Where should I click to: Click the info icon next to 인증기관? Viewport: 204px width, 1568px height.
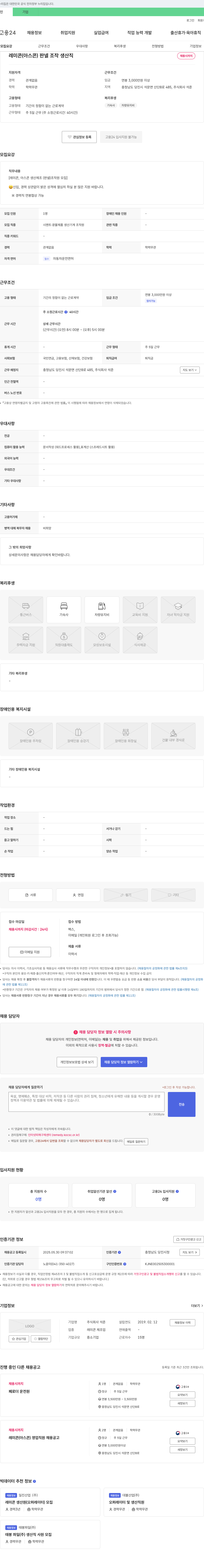click(x=119, y=1252)
